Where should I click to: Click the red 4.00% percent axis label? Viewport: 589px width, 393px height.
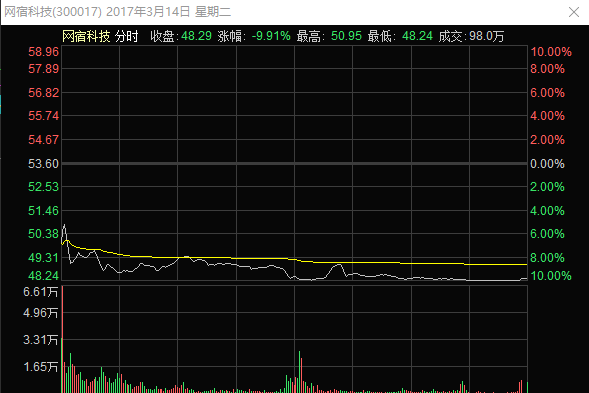547,116
